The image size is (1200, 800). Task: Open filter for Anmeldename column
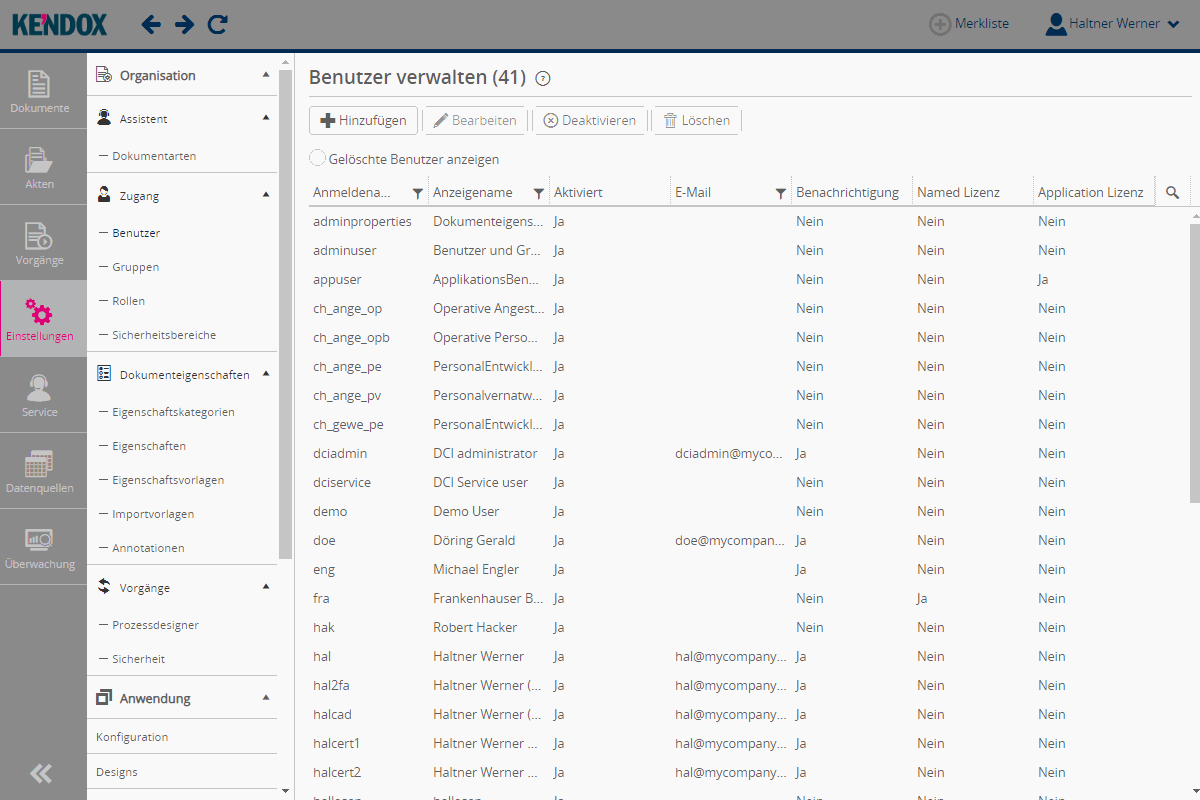point(418,194)
